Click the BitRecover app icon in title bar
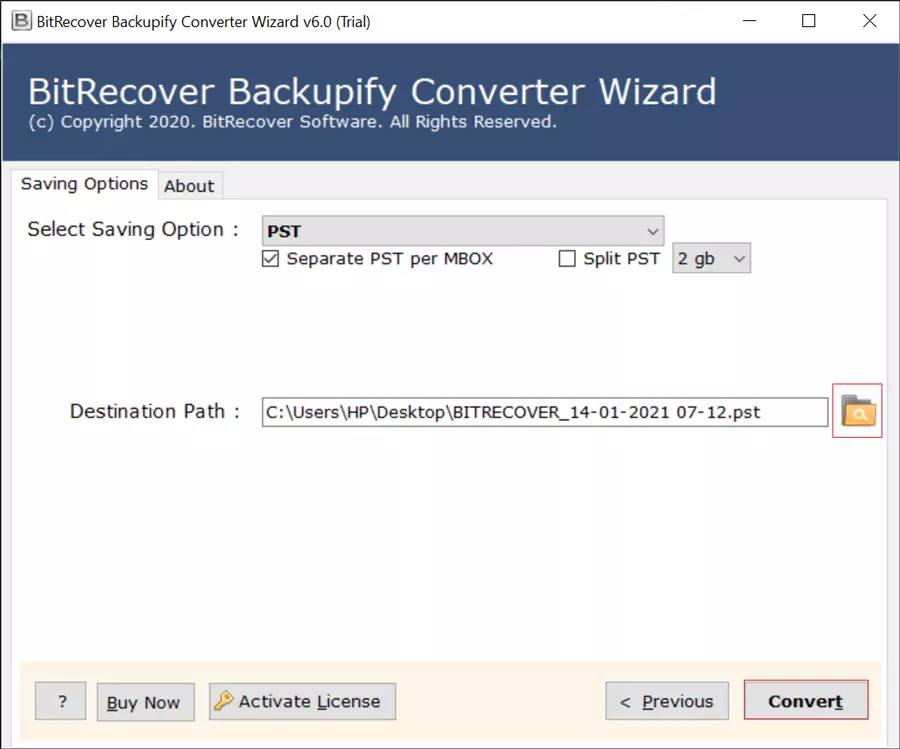900x749 pixels. click(21, 21)
